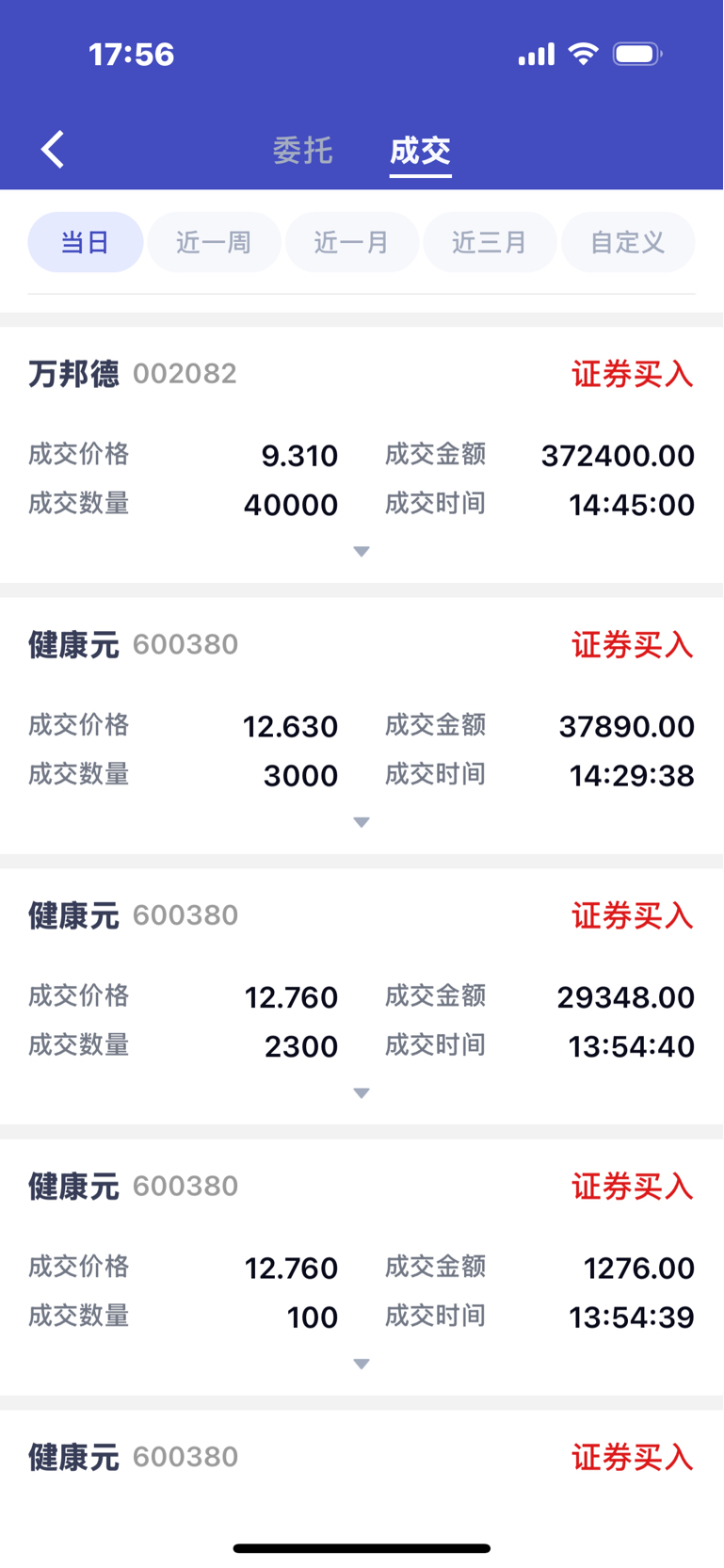The width and height of the screenshot is (724, 1568).
Task: Expand details for the 14:29:38 健康元 trade
Action: [x=362, y=823]
